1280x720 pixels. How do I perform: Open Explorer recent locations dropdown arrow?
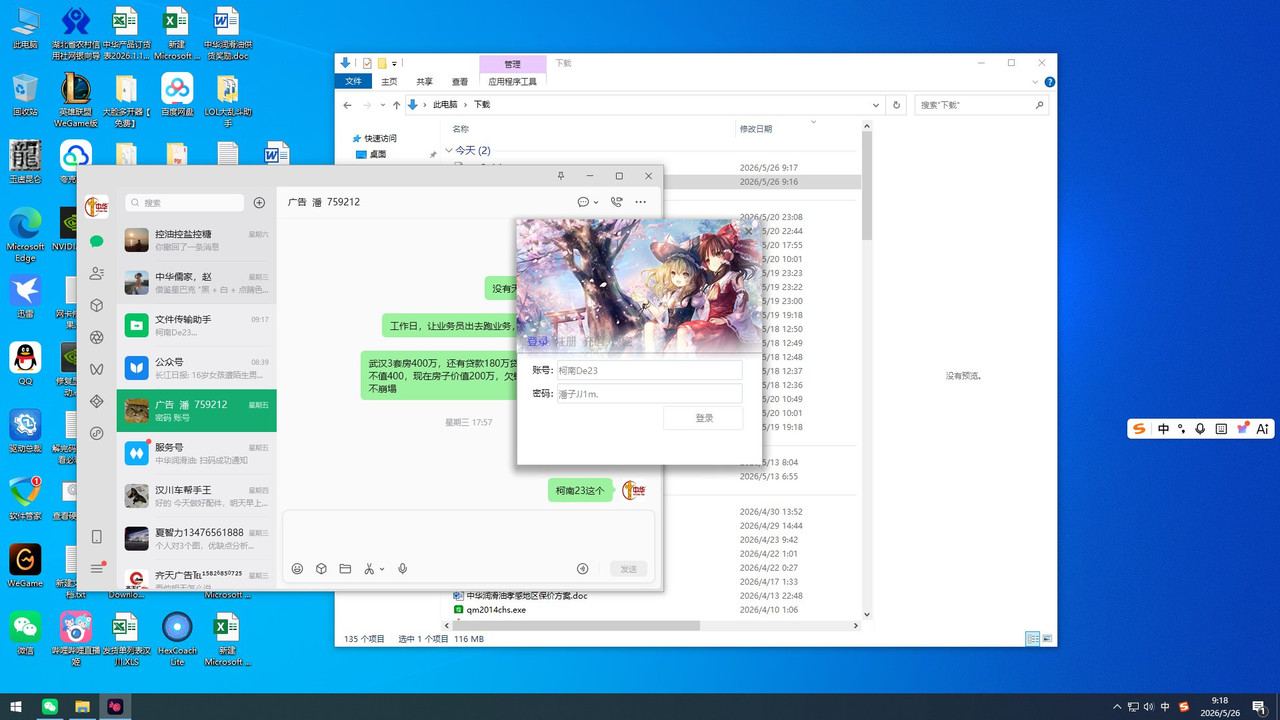tap(384, 105)
